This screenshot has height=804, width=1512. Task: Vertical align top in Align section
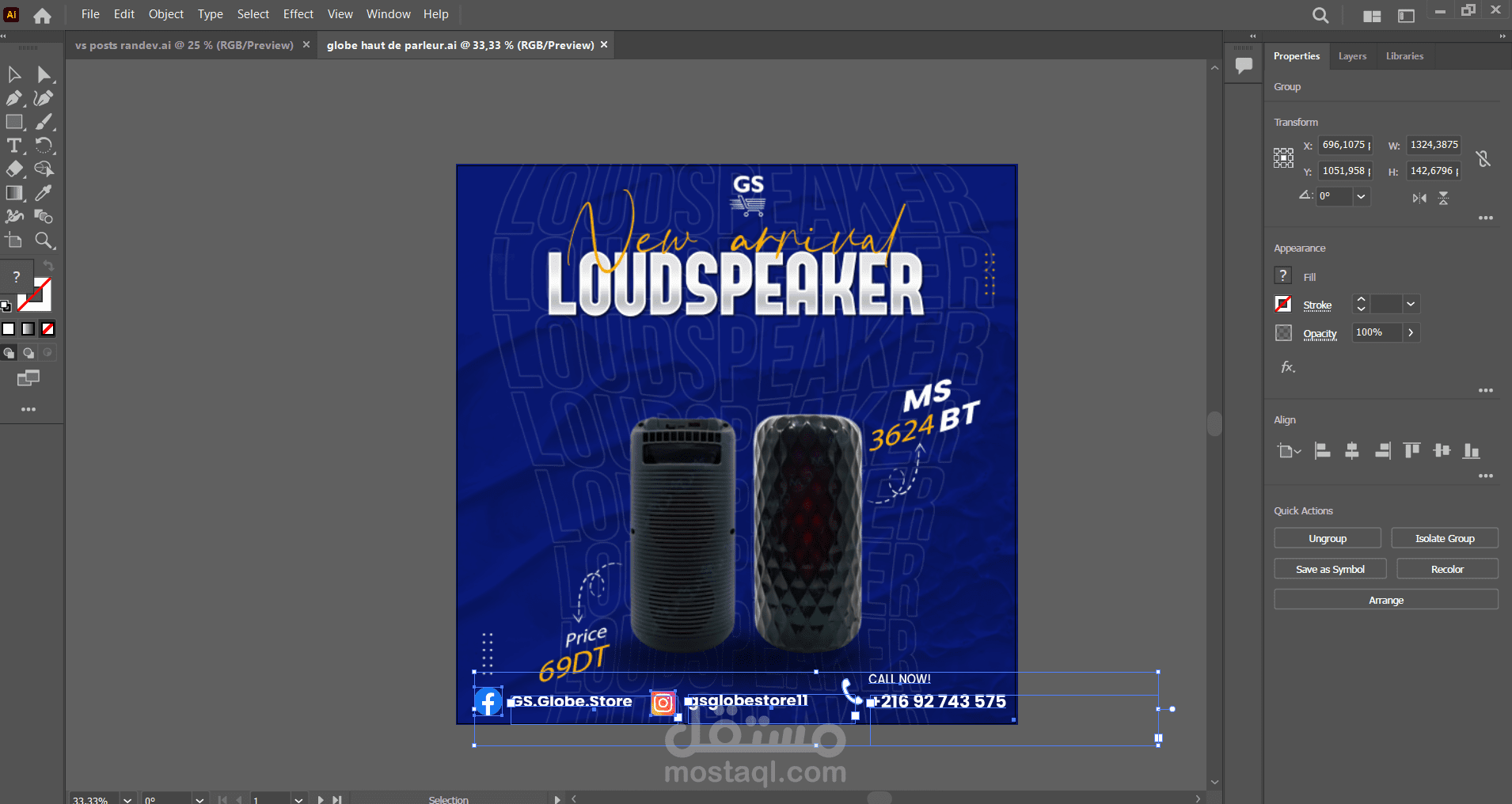click(1411, 451)
